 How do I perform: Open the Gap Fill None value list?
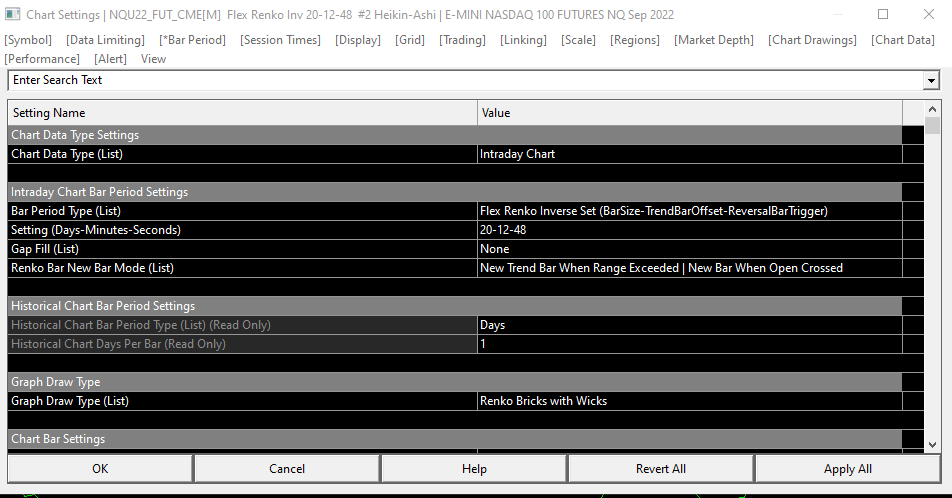point(690,249)
